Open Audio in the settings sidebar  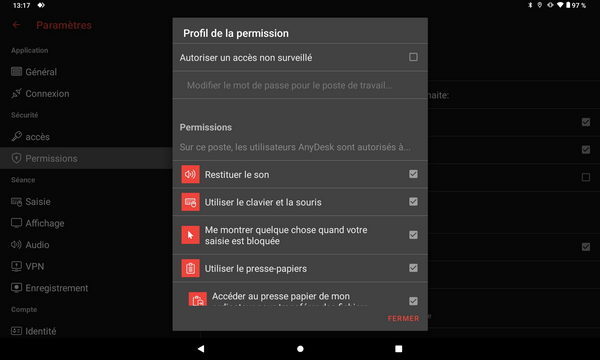(38, 245)
